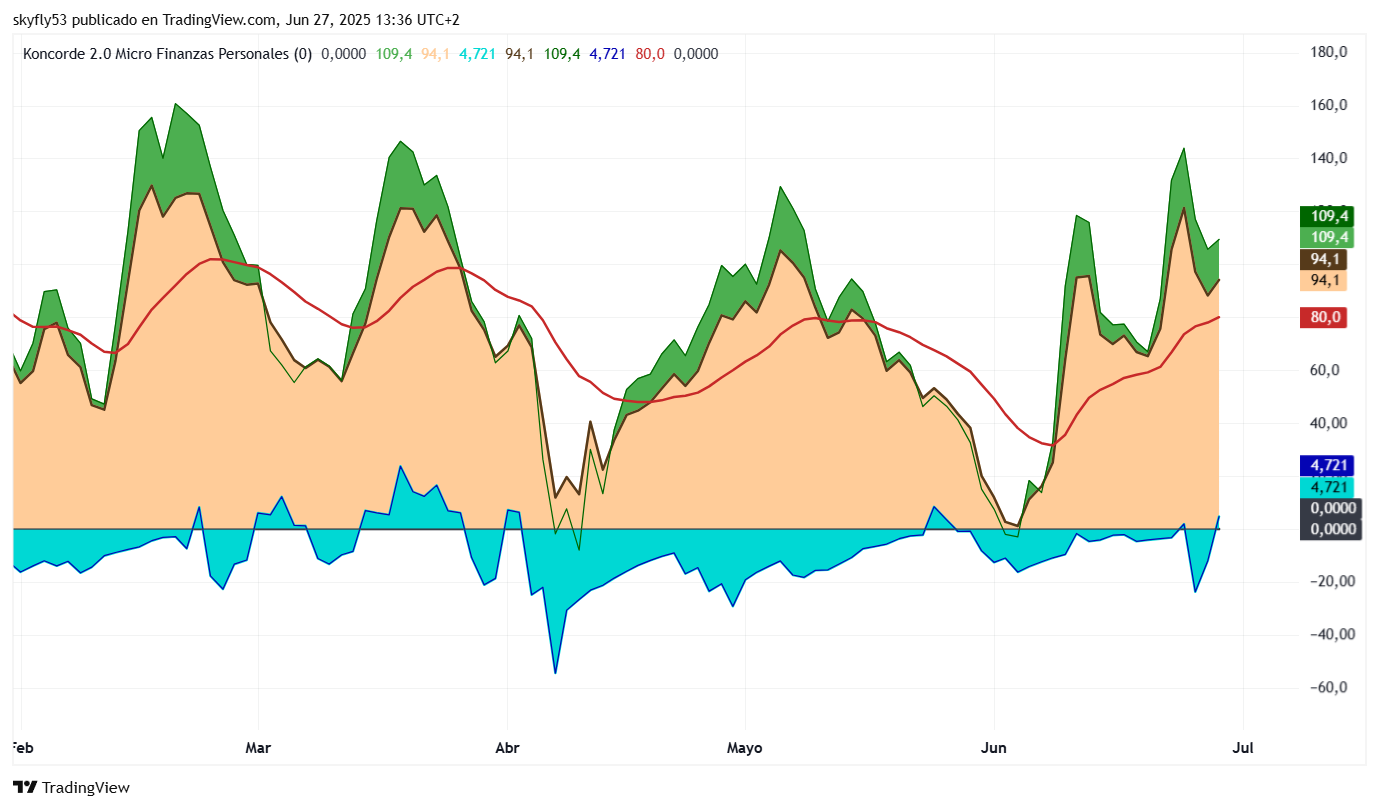Click the cyan 4,721 axis label

coord(1326,487)
